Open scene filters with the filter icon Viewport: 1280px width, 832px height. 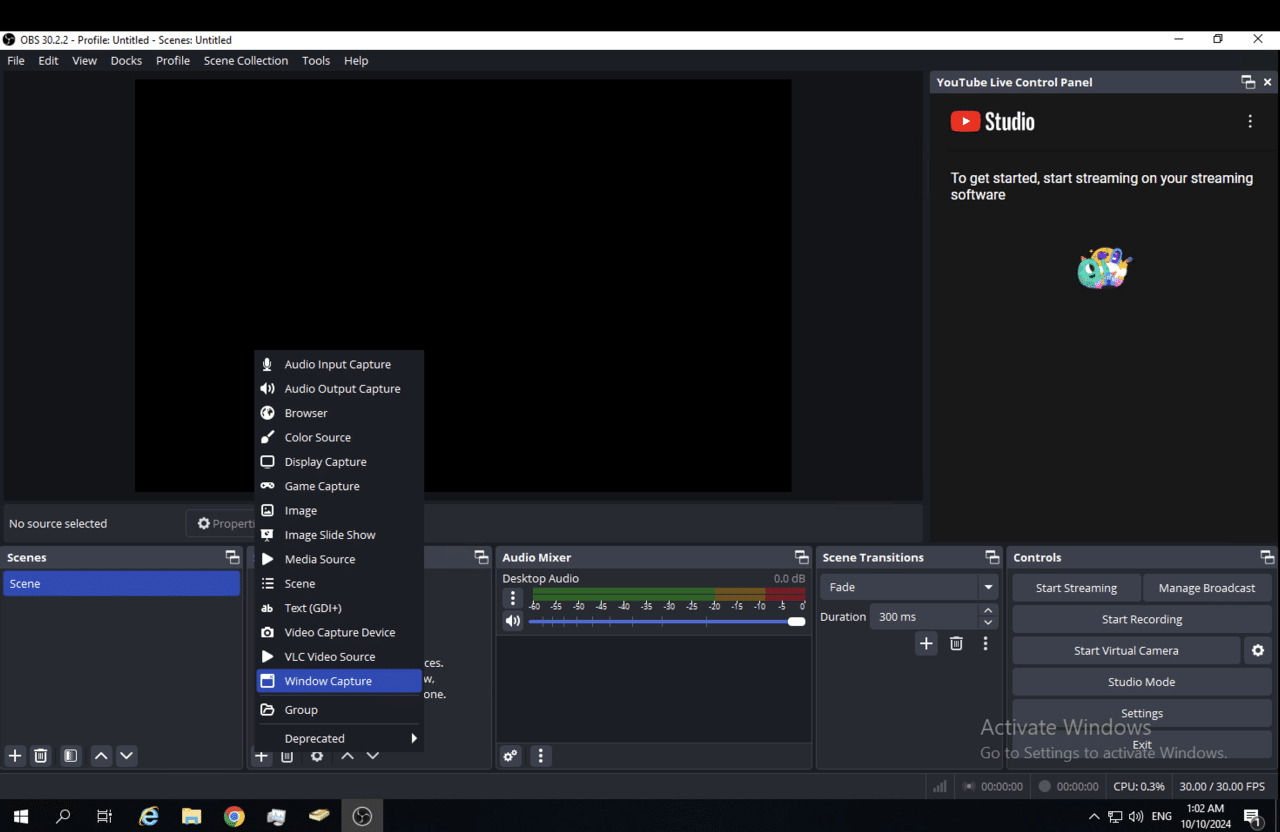click(69, 756)
